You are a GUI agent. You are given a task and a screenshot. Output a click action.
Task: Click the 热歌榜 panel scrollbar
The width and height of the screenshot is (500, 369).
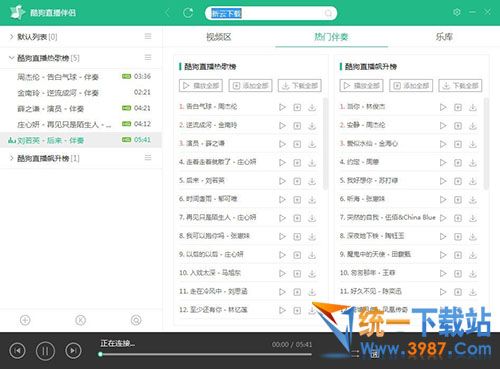click(x=325, y=144)
